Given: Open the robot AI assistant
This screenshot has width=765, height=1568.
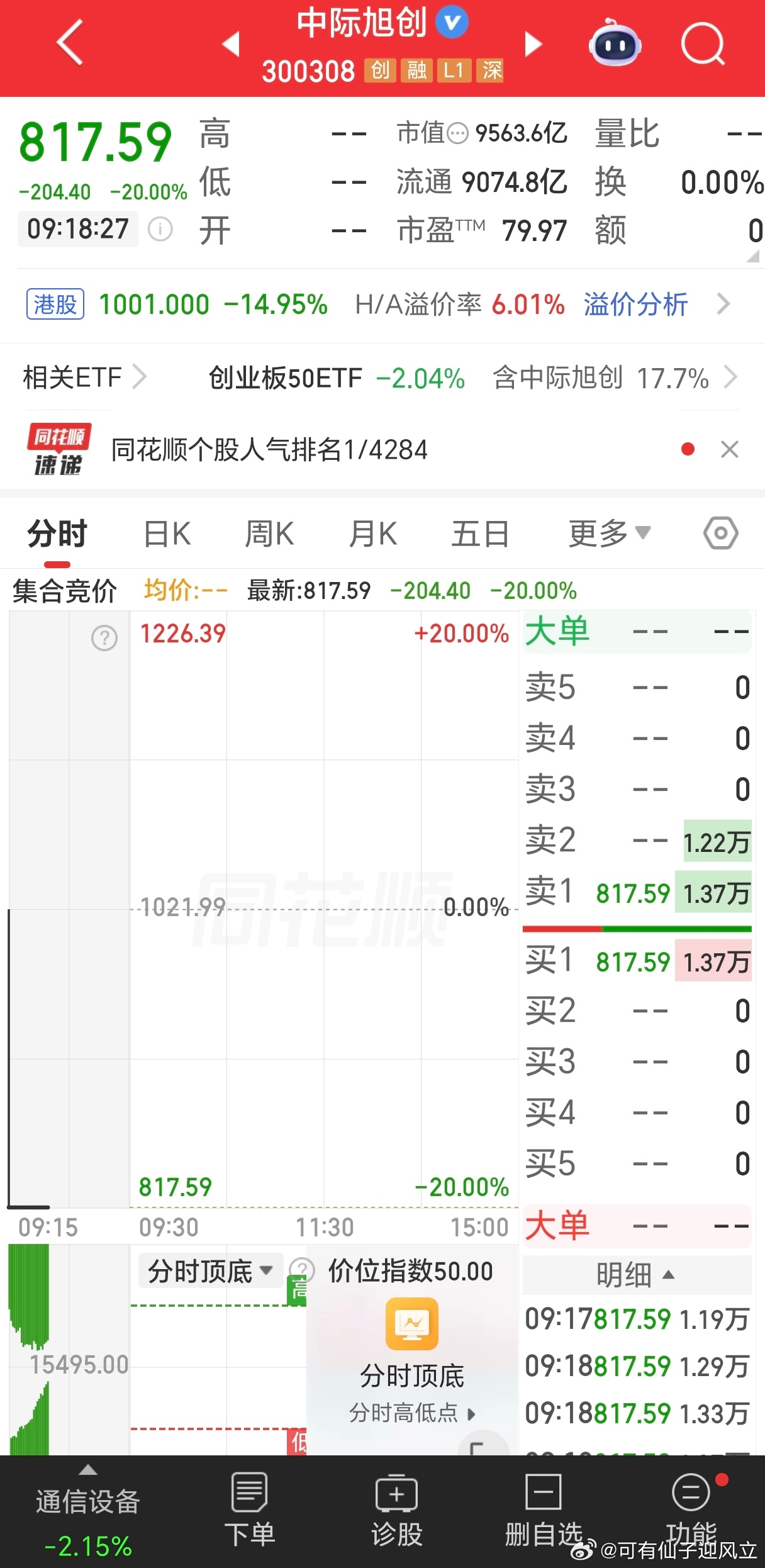Looking at the screenshot, I should pos(615,42).
